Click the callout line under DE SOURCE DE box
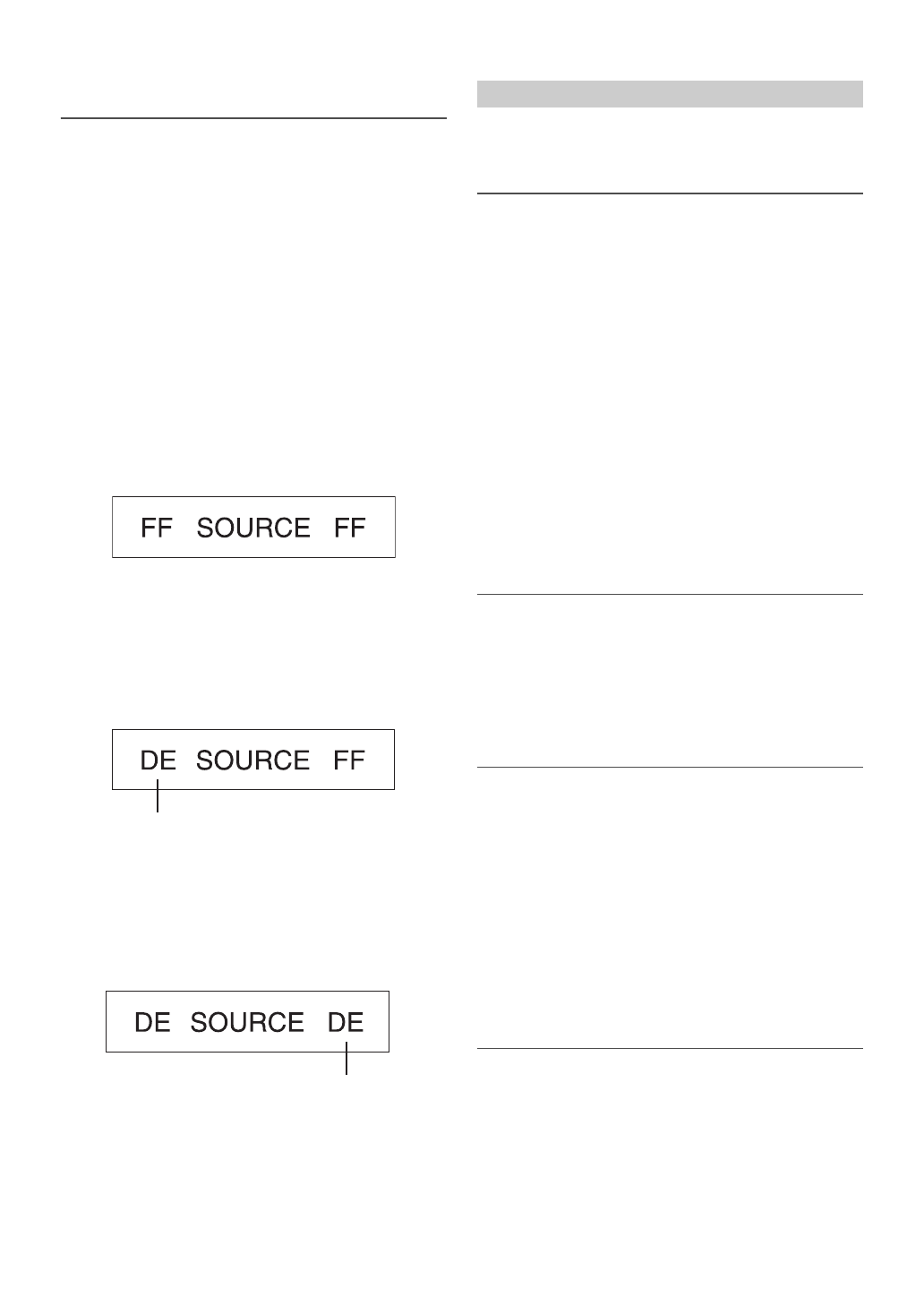The image size is (924, 1306). click(x=346, y=1062)
